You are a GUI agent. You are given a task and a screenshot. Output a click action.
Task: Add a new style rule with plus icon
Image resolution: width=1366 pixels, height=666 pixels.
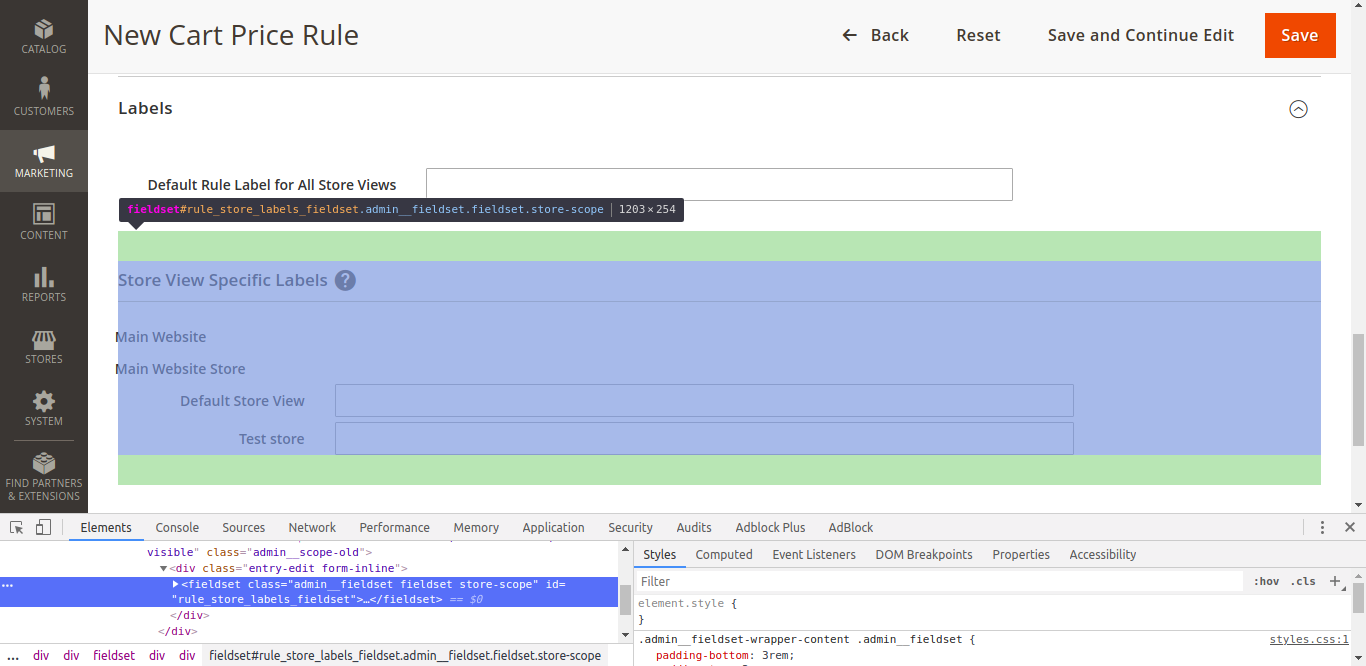coord(1334,581)
